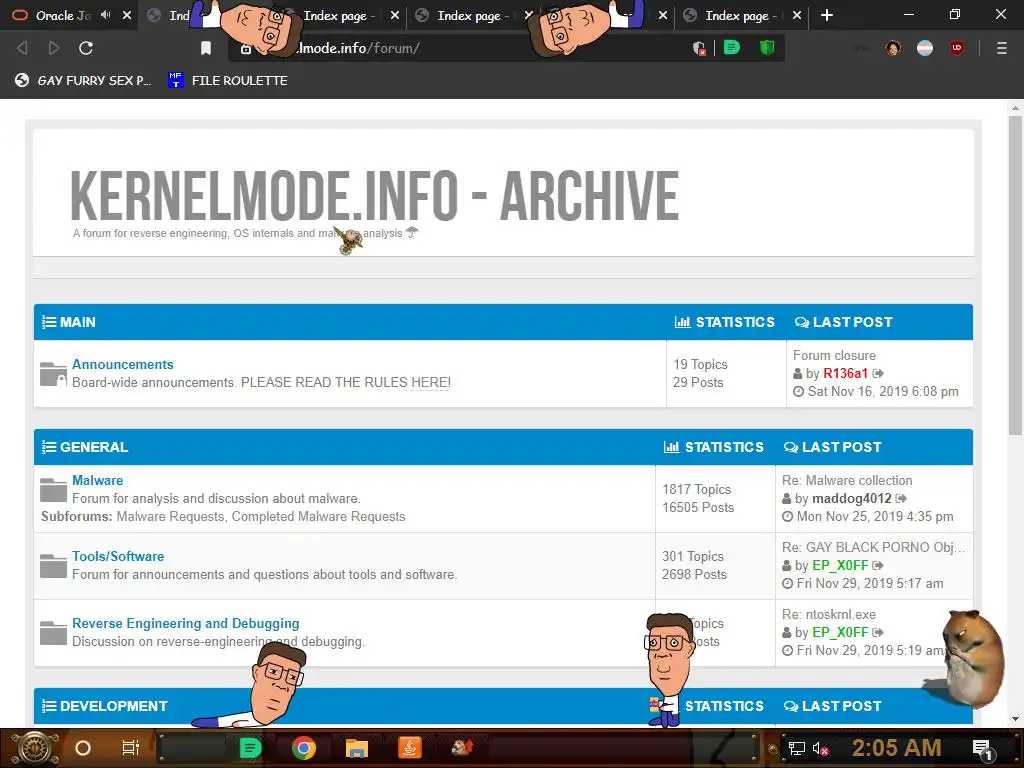Open the Announcements forum
1024x768 pixels.
click(123, 364)
